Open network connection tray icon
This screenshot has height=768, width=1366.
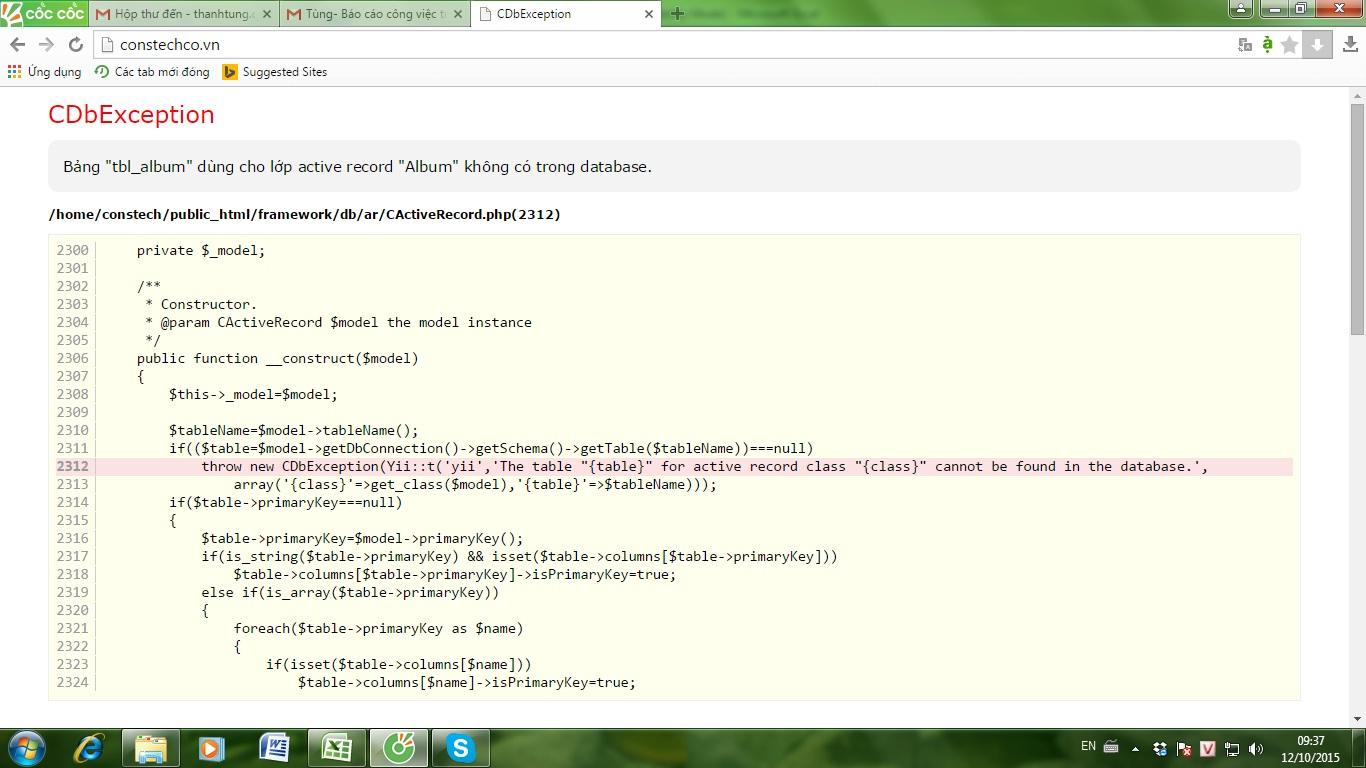[1232, 748]
